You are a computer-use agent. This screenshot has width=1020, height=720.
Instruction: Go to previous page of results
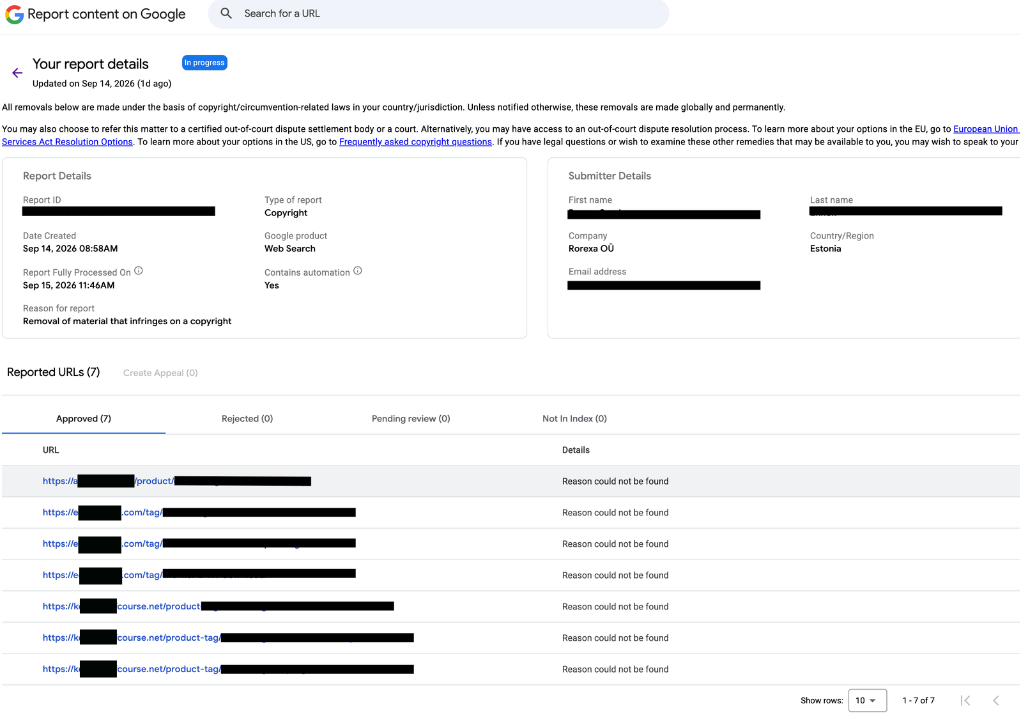pos(996,700)
